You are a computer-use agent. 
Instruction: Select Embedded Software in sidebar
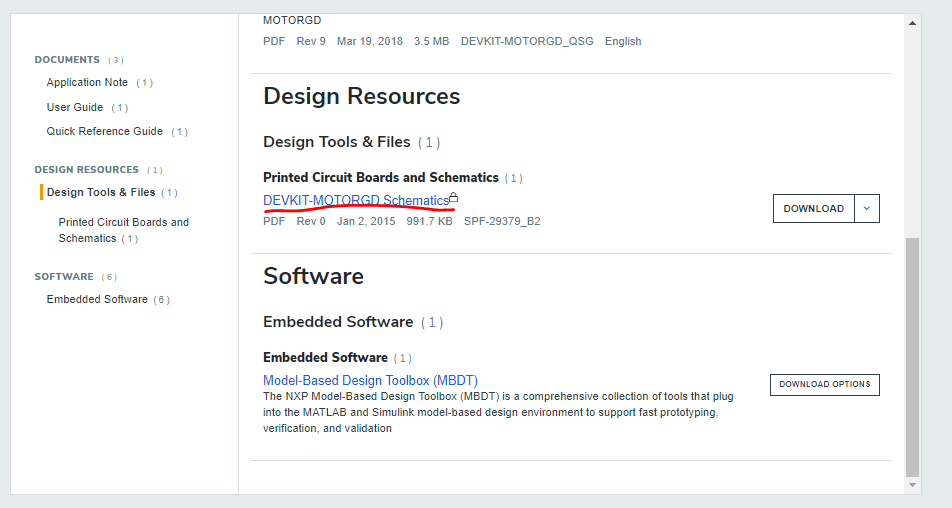[x=97, y=300]
